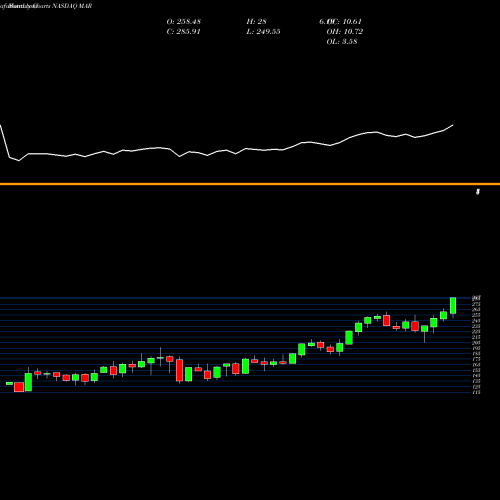Select the large red candle mid-chart
Image resolution: width=500 pixels, height=500 pixels.
pyautogui.click(x=179, y=370)
